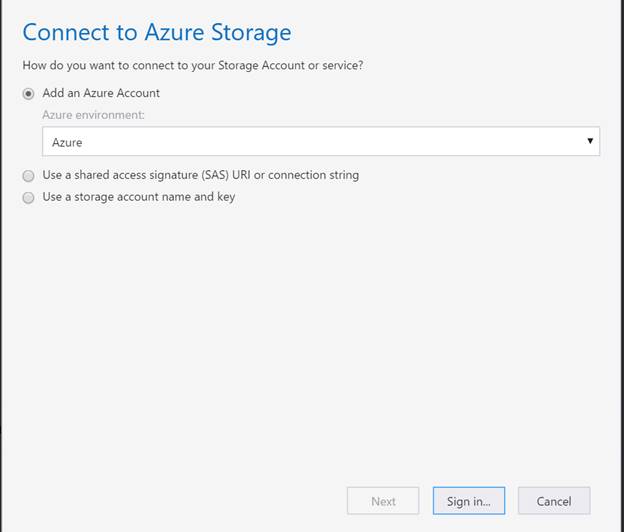Viewport: 624px width, 532px height.
Task: Select the storage account name and key radio button
Action: [28, 197]
